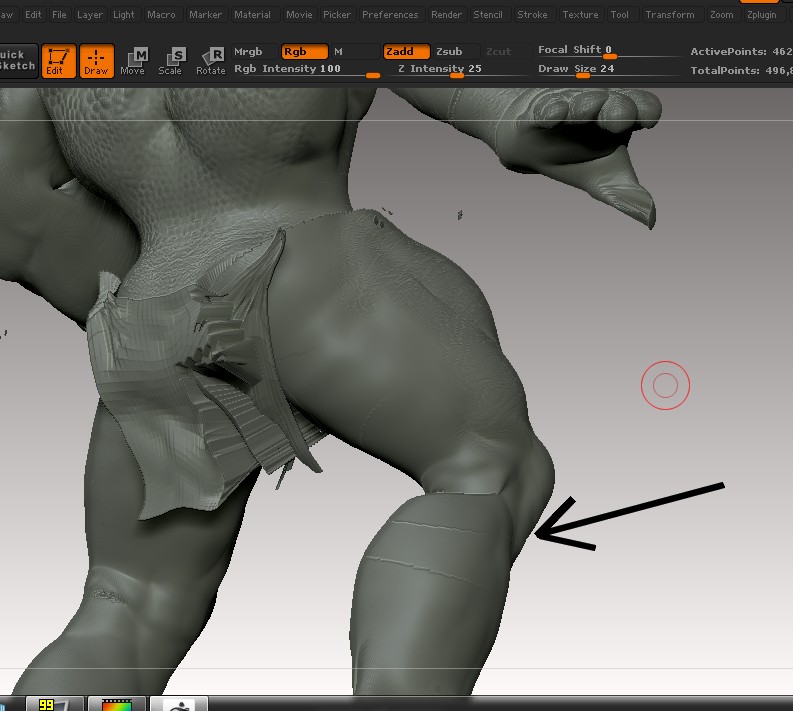Click the rainbow film taskbar icon
This screenshot has height=711, width=793.
(x=117, y=703)
